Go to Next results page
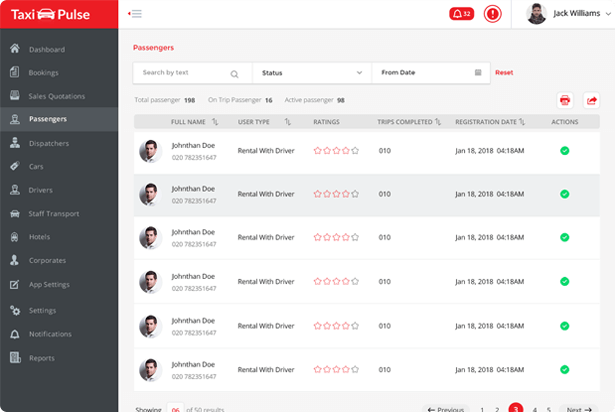The width and height of the screenshot is (615, 412). tap(579, 409)
